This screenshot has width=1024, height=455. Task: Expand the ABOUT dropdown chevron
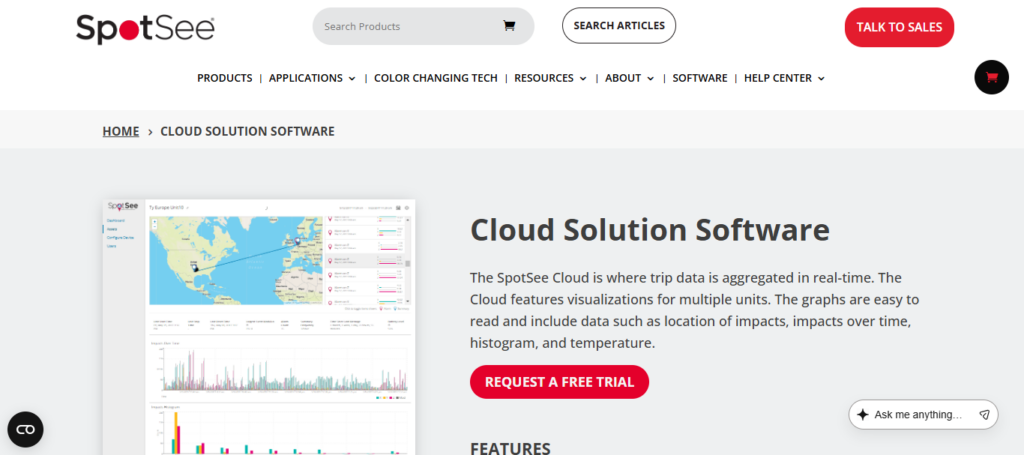[x=650, y=78]
